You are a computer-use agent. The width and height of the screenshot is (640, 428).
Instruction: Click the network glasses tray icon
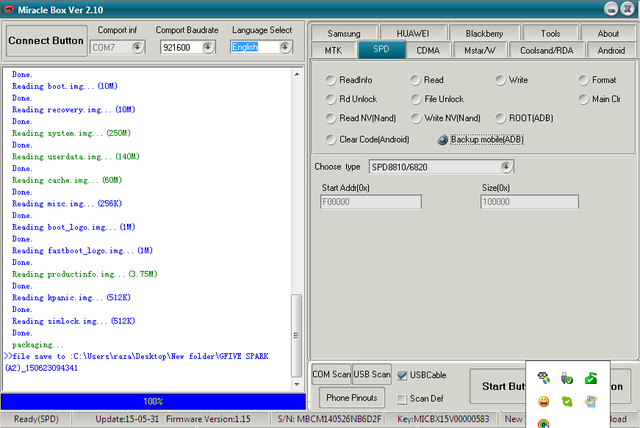point(543,378)
